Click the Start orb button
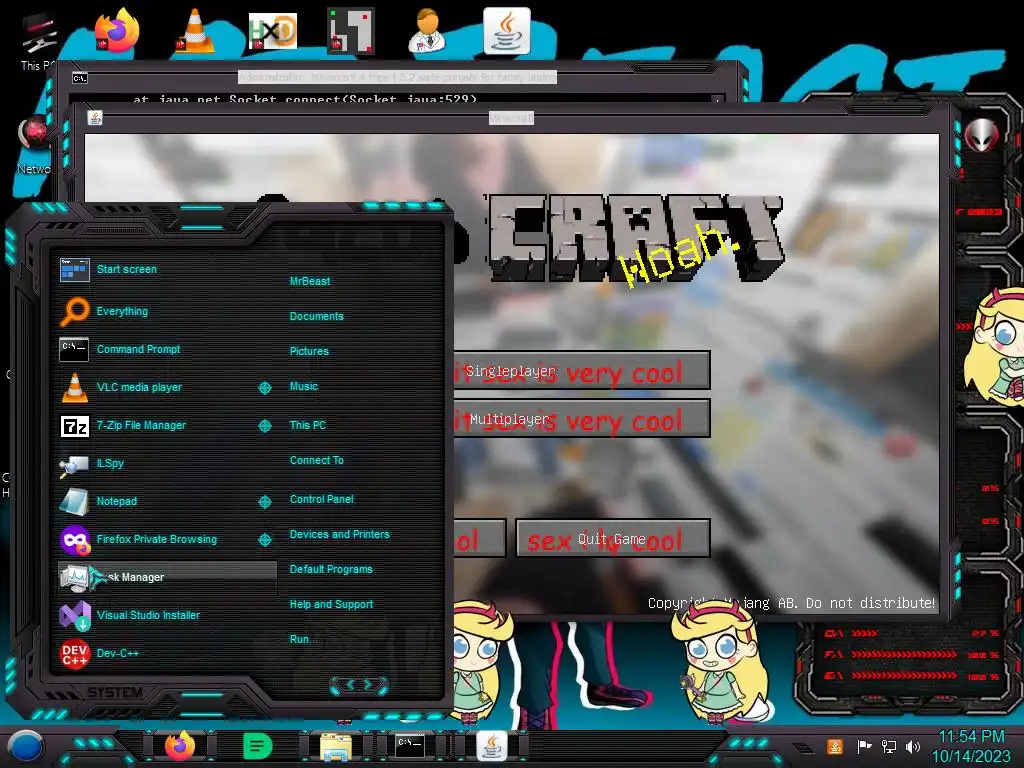The height and width of the screenshot is (768, 1024). [25, 747]
